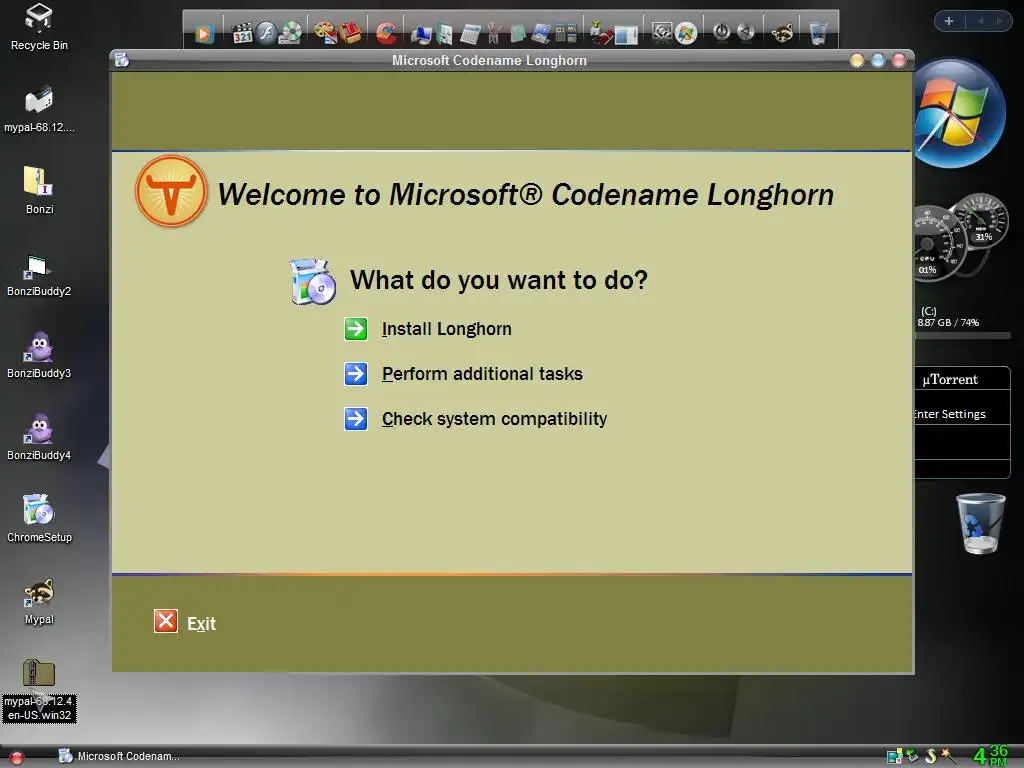
Task: Launch the Paint palette dock icon
Action: (325, 33)
